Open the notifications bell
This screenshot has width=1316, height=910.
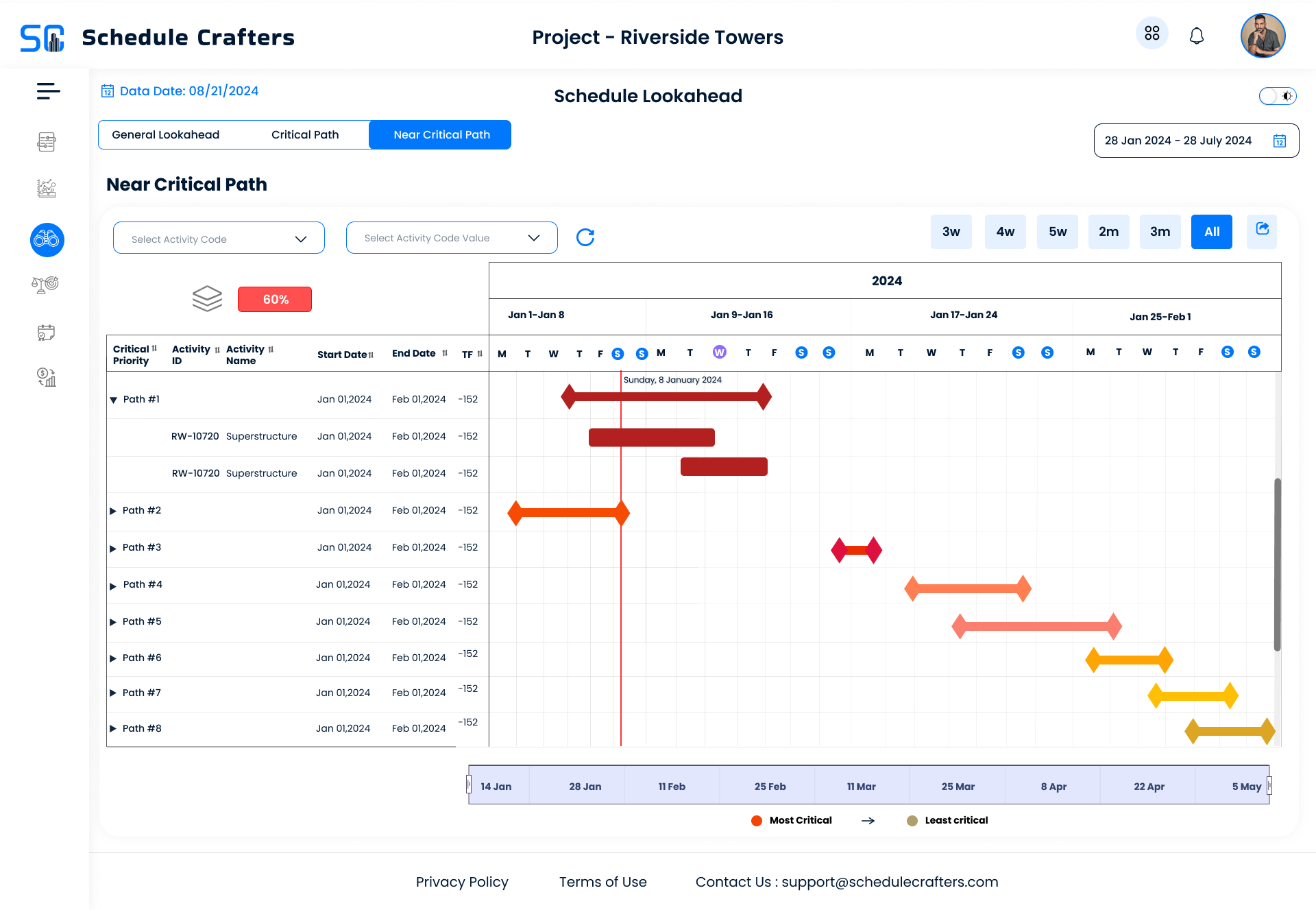(x=1196, y=36)
